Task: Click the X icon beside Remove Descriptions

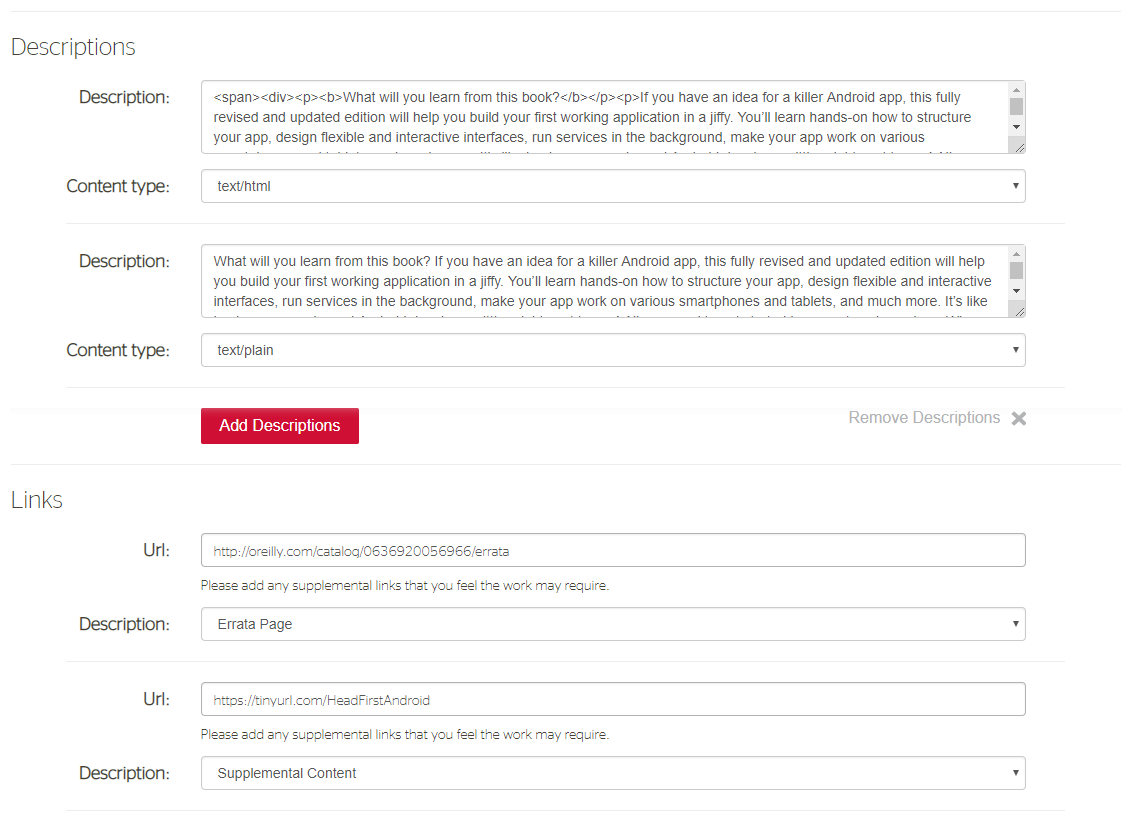Action: tap(1019, 419)
